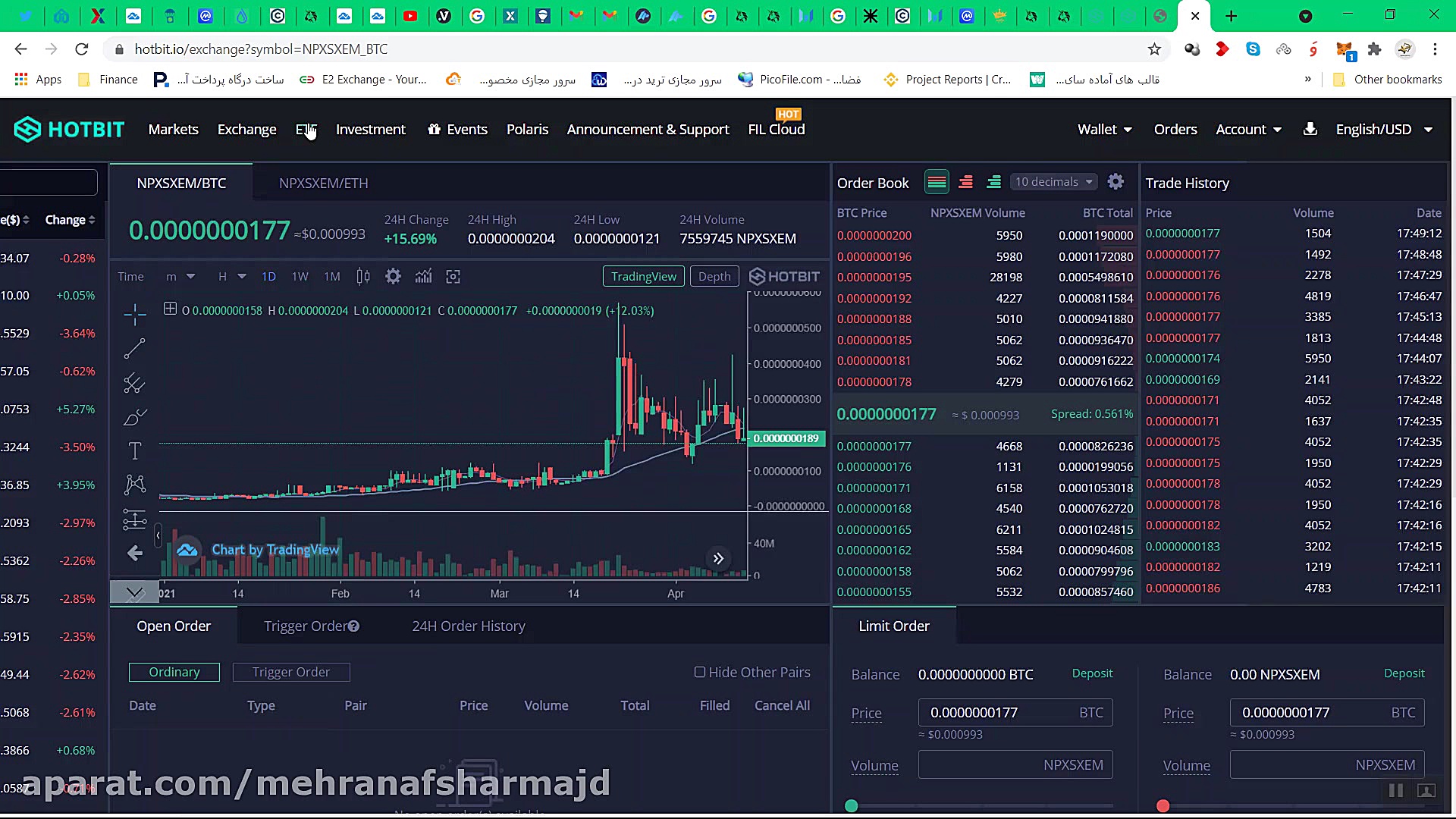Viewport: 1456px width, 819px height.
Task: Show order book with both sides
Action: coord(937,182)
